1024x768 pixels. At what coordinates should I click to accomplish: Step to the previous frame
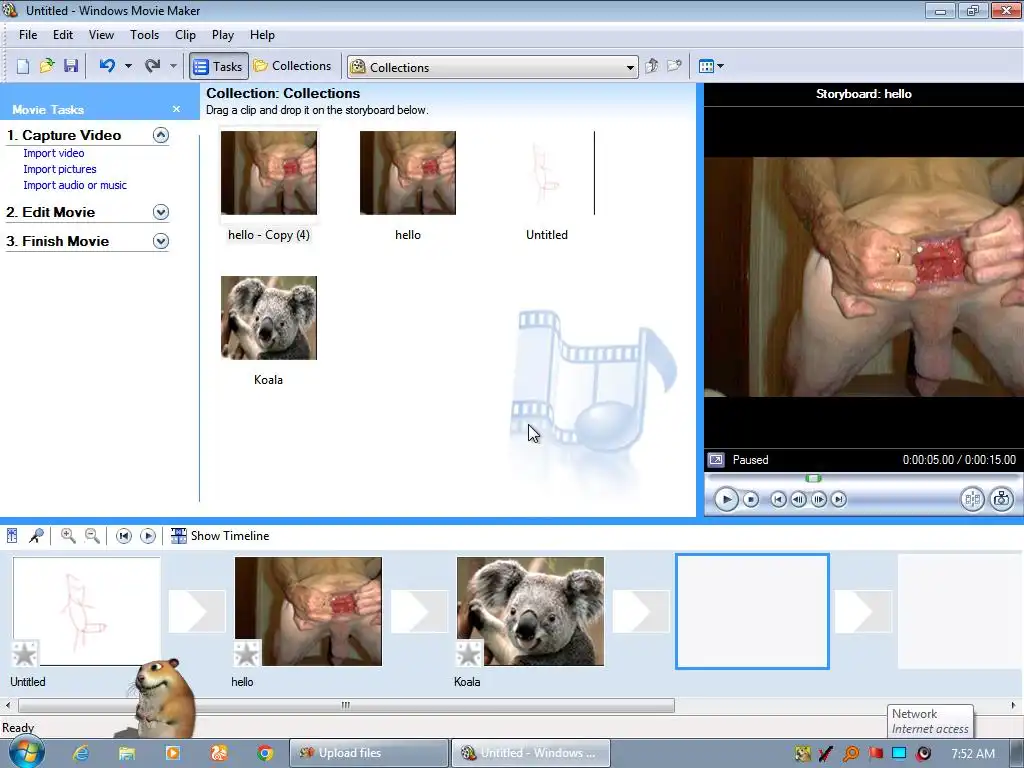coord(798,500)
